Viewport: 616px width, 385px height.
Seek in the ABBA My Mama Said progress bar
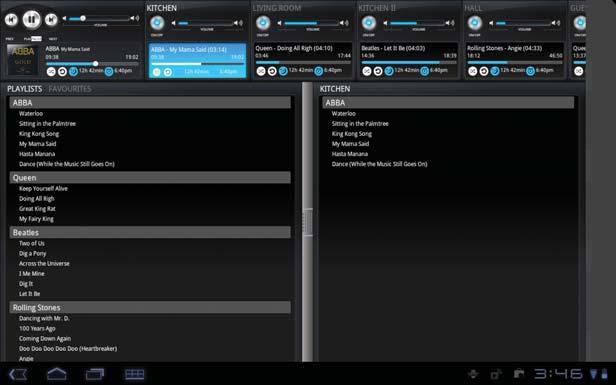click(92, 64)
